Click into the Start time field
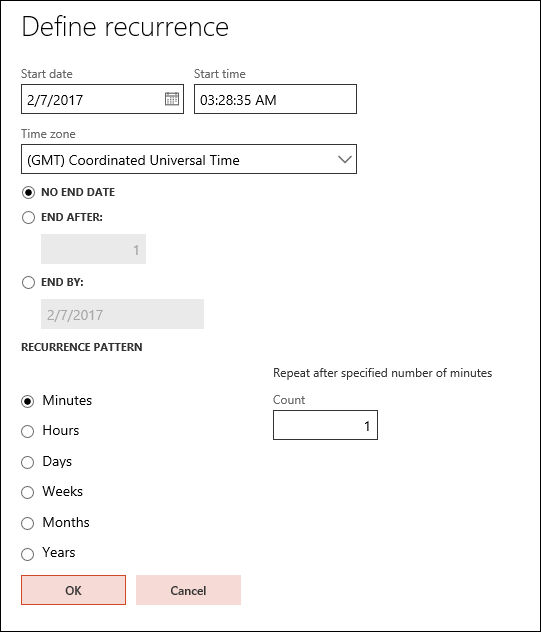 pyautogui.click(x=275, y=99)
